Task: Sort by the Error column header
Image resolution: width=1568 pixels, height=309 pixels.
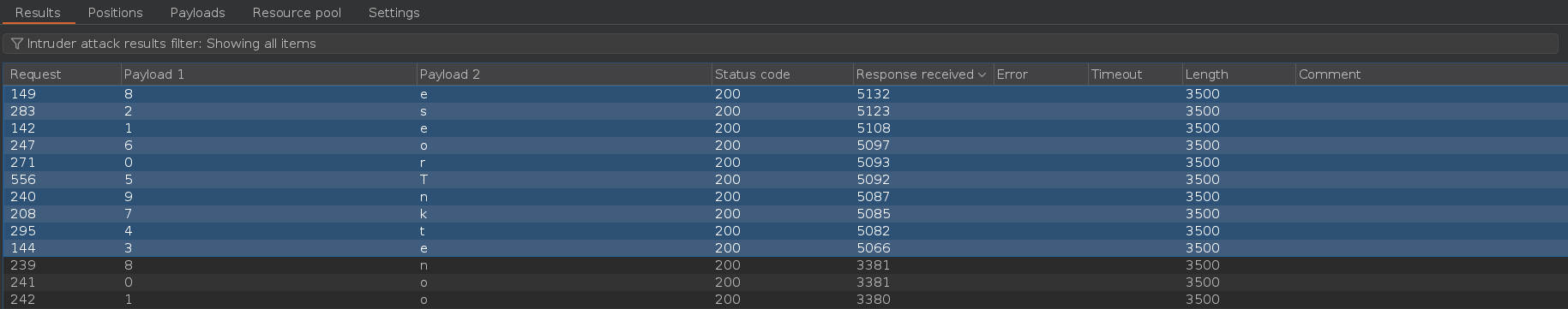Action: pos(1040,74)
